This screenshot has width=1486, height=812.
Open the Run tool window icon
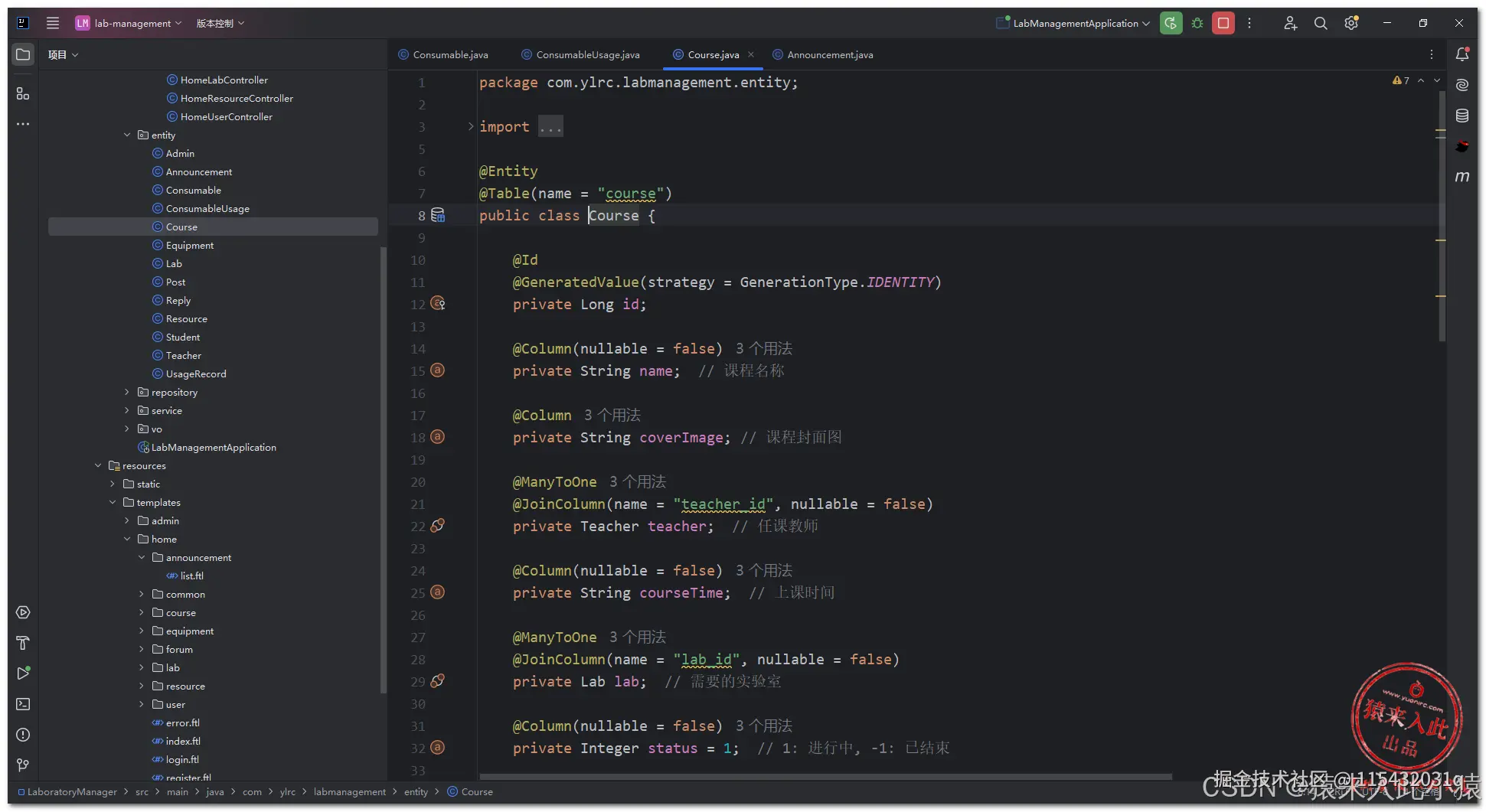click(23, 673)
